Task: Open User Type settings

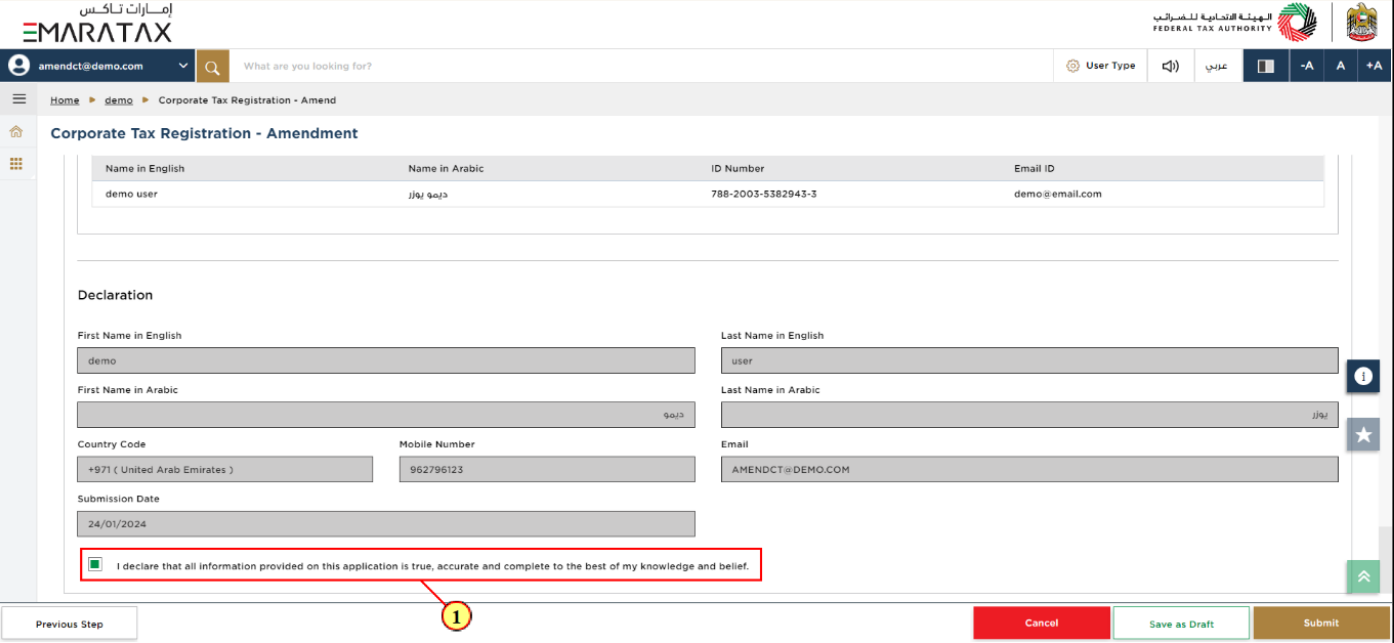Action: 1100,66
